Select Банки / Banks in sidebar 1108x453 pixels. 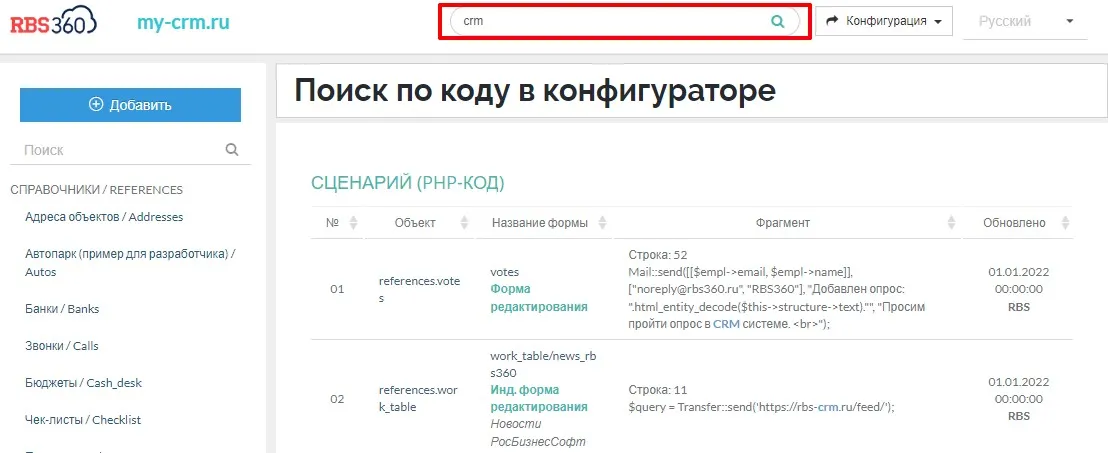coord(62,309)
